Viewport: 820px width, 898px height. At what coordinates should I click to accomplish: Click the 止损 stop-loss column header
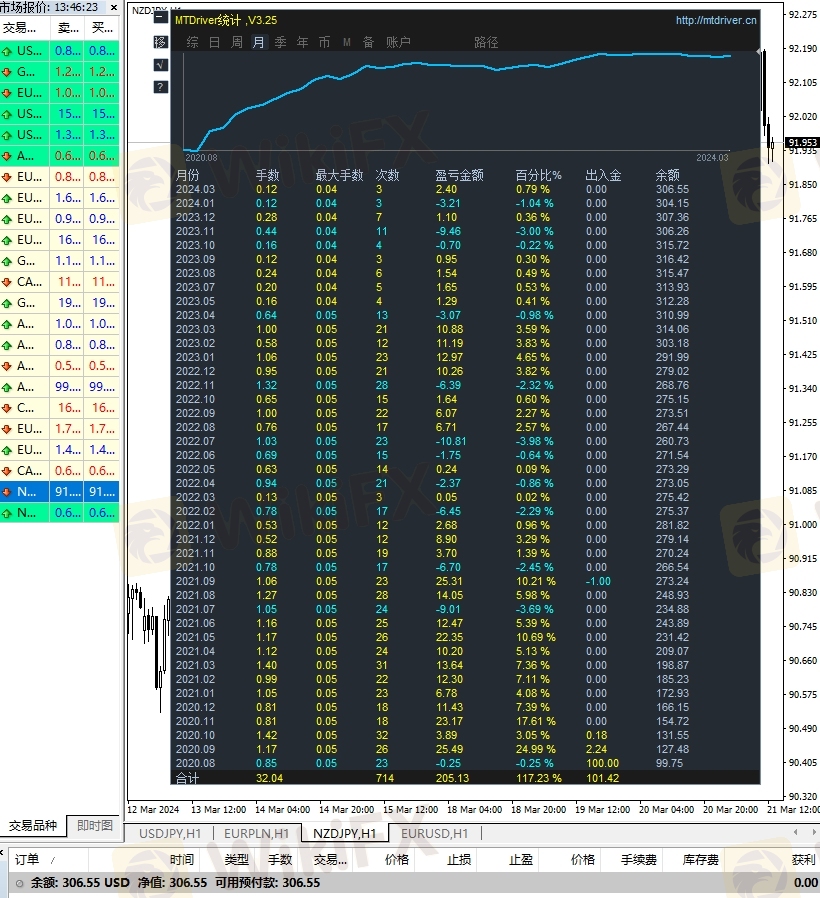pos(459,860)
